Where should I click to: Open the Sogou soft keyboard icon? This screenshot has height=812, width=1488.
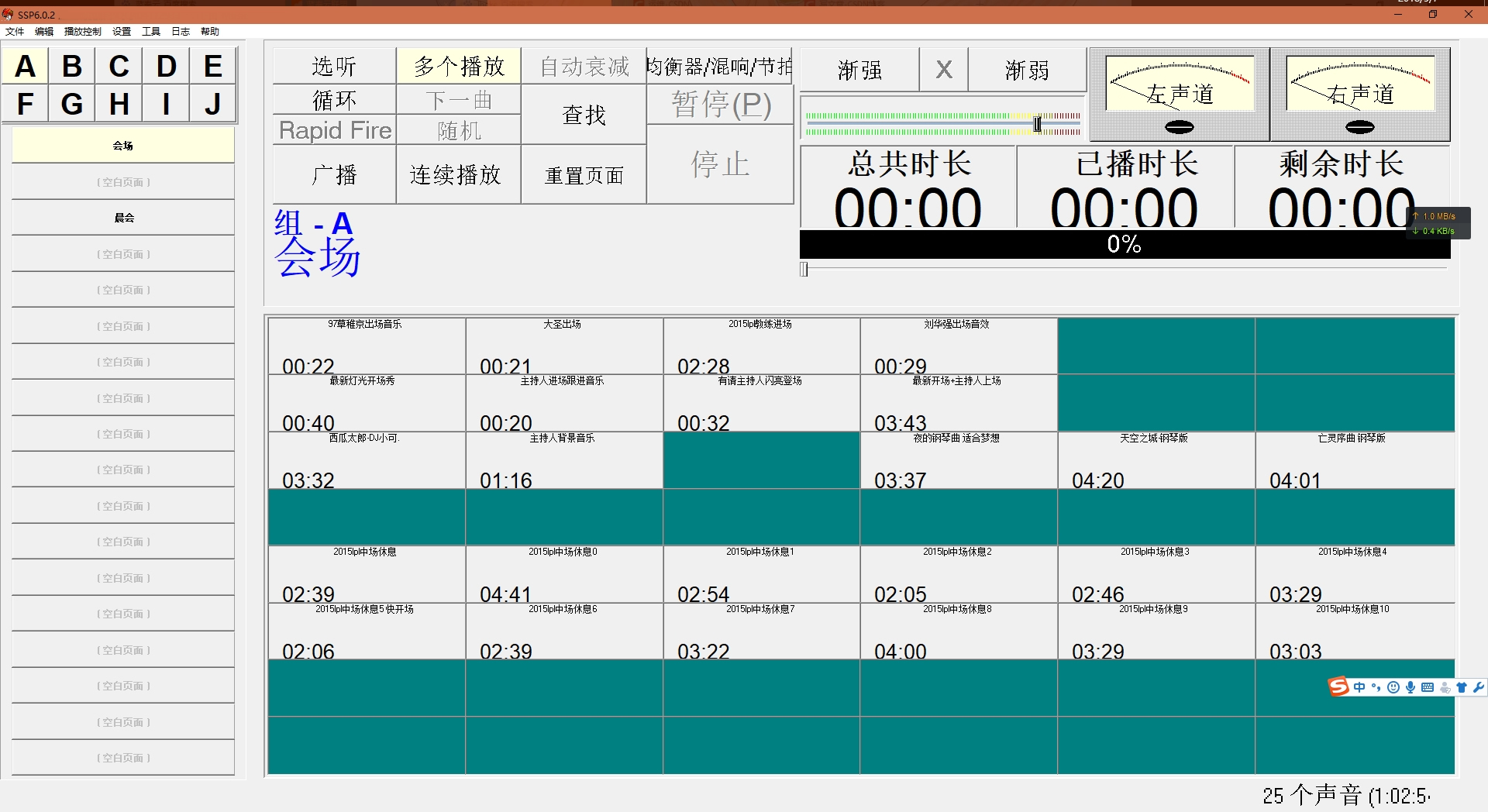click(x=1428, y=687)
